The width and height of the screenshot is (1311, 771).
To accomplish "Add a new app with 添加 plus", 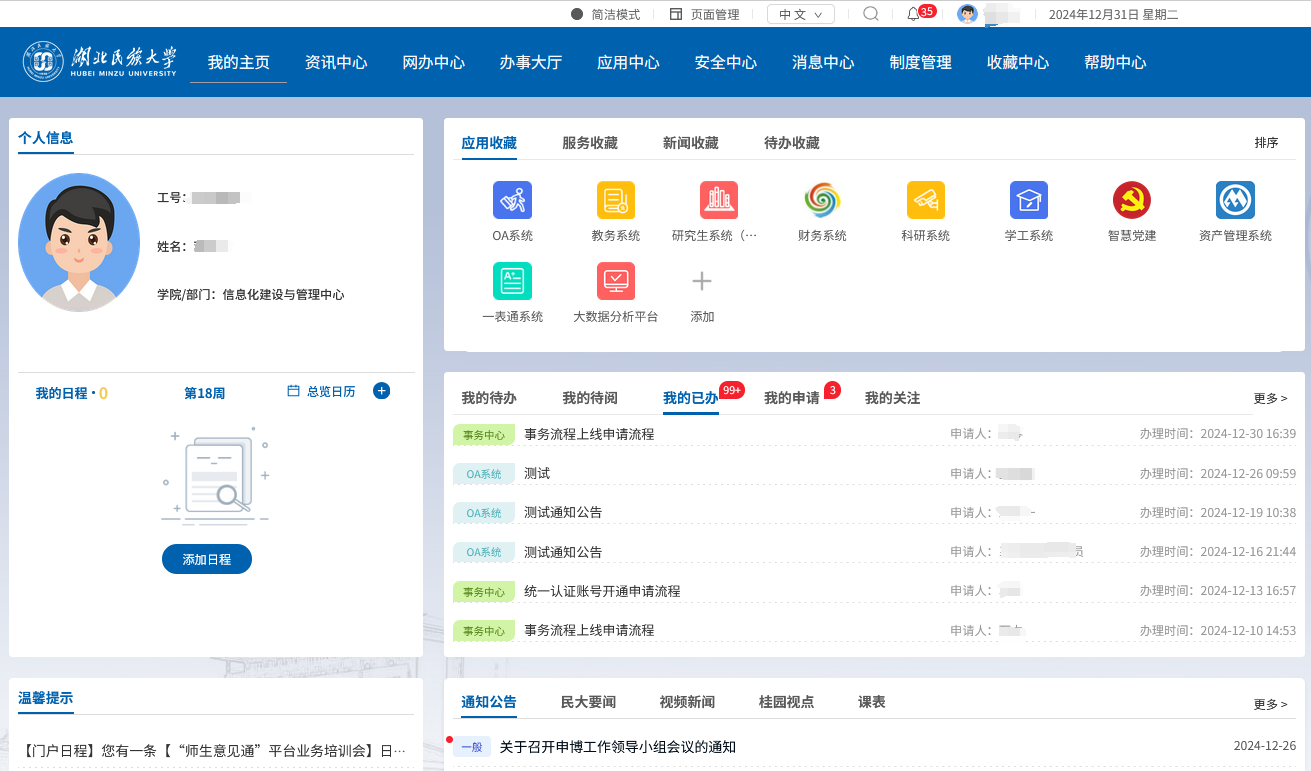I will click(702, 282).
